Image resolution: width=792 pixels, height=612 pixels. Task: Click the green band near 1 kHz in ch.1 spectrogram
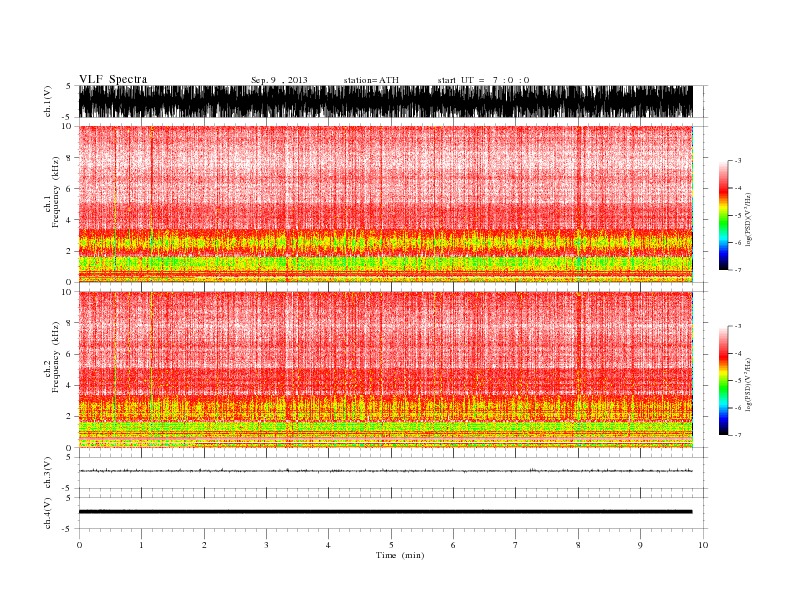[x=386, y=264]
